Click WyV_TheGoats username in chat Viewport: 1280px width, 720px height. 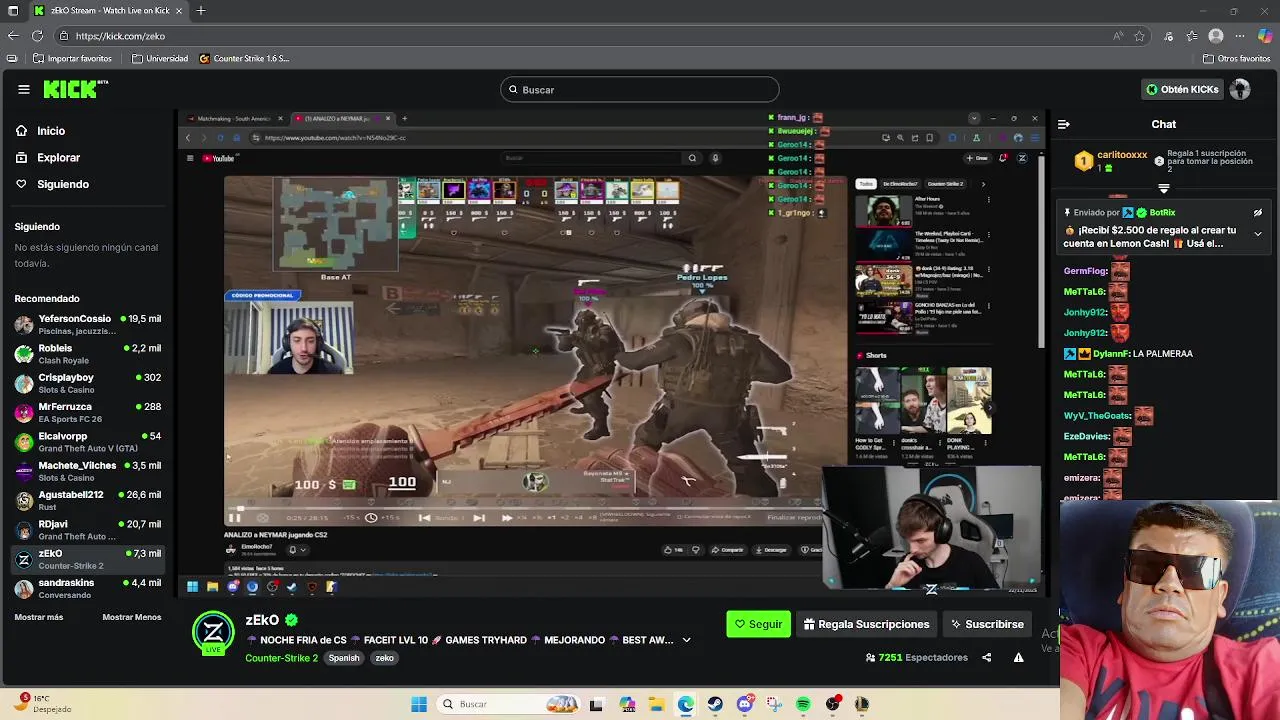(x=1097, y=416)
